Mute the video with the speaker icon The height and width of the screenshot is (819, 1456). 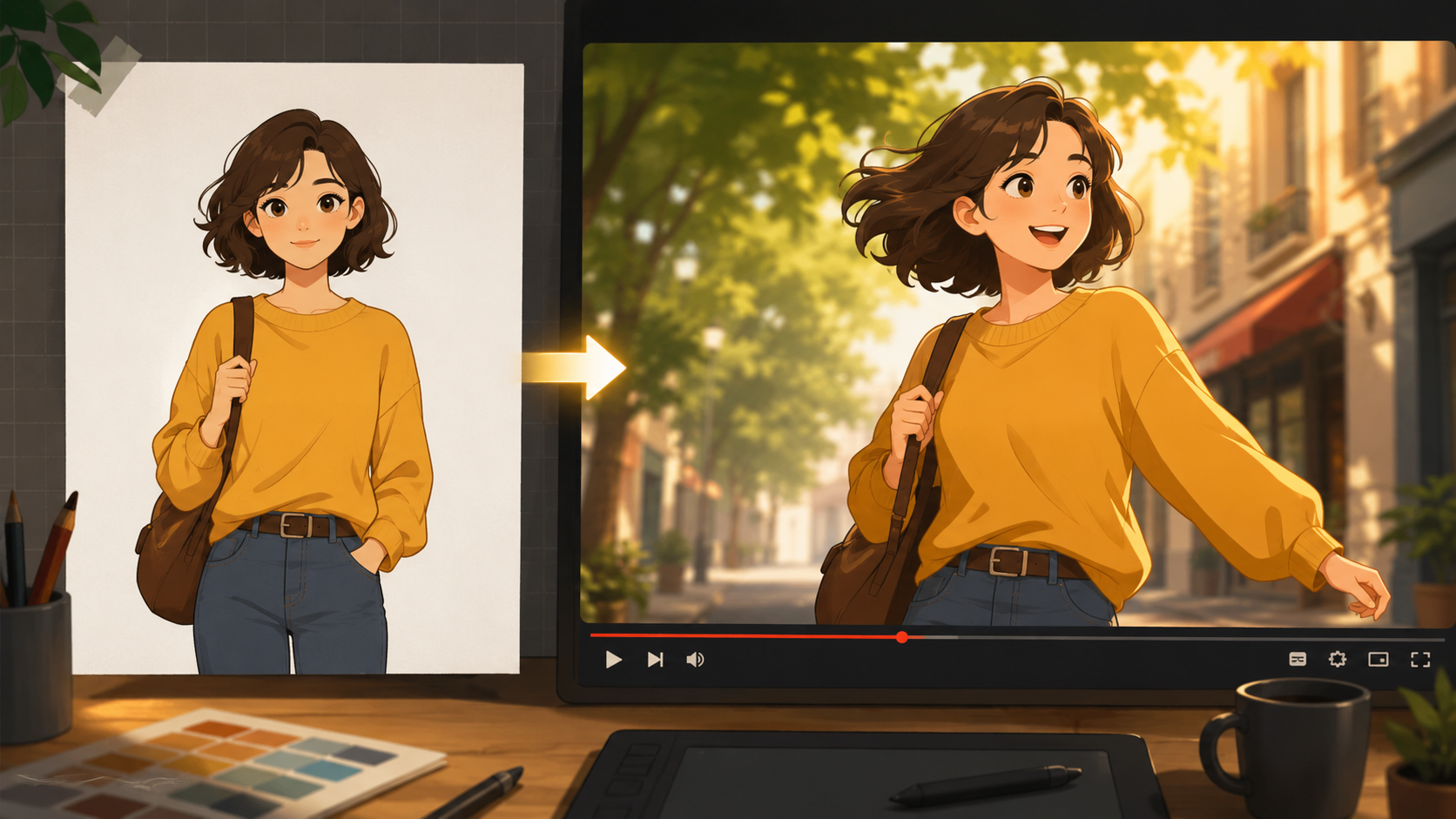pyautogui.click(x=695, y=660)
